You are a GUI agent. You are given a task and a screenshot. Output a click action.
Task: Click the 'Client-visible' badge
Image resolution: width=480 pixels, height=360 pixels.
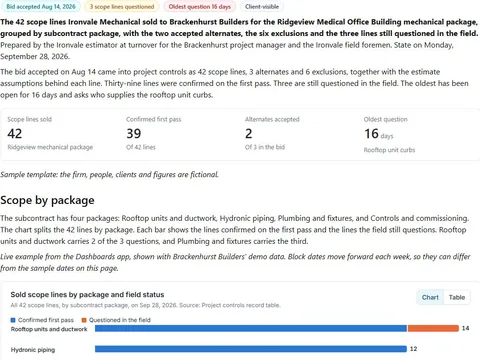coord(262,6)
